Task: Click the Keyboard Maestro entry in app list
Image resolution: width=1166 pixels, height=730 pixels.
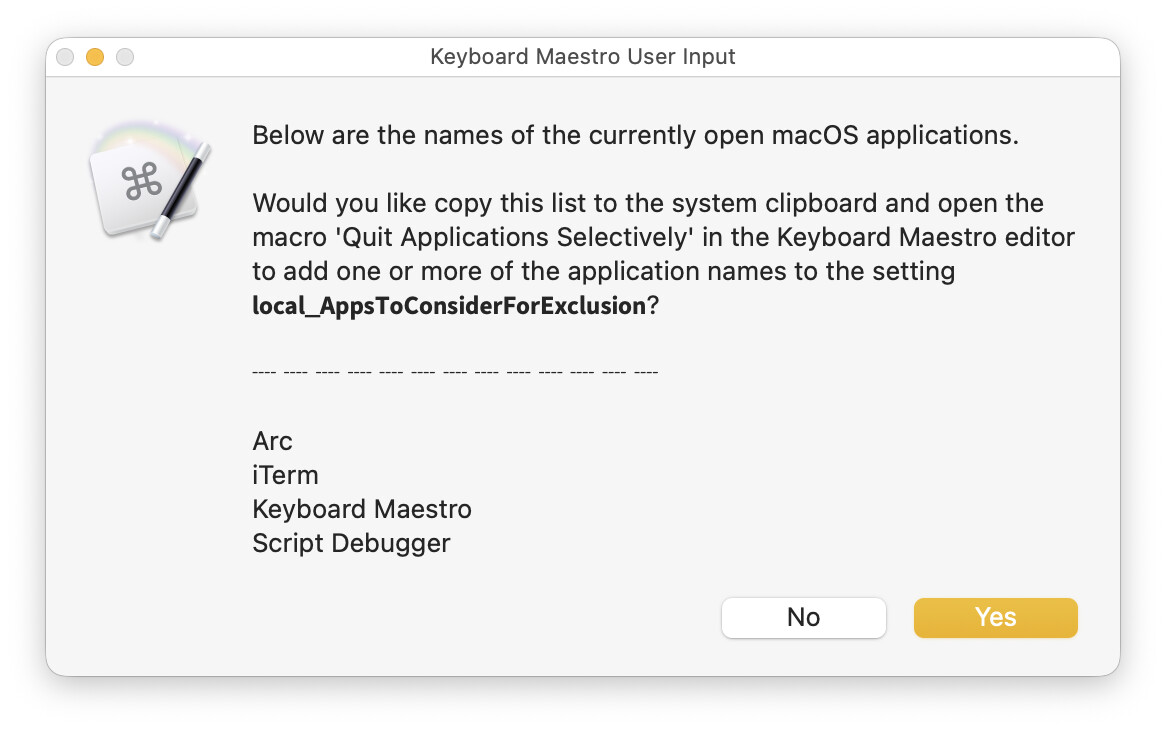Action: click(361, 509)
